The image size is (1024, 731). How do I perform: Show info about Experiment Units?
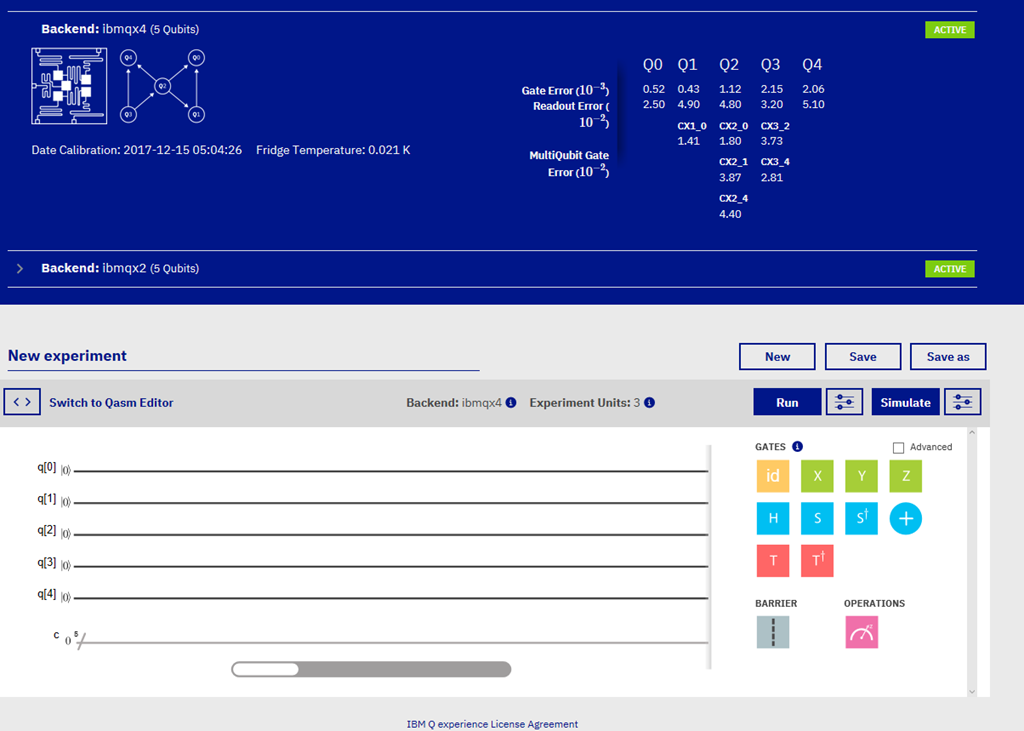coord(649,402)
